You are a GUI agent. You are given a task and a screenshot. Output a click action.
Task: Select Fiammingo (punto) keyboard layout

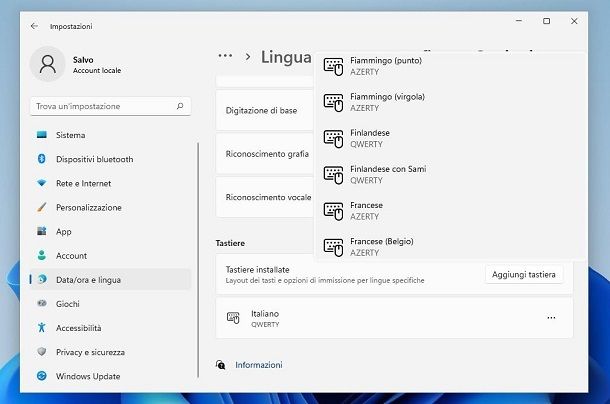[449, 66]
